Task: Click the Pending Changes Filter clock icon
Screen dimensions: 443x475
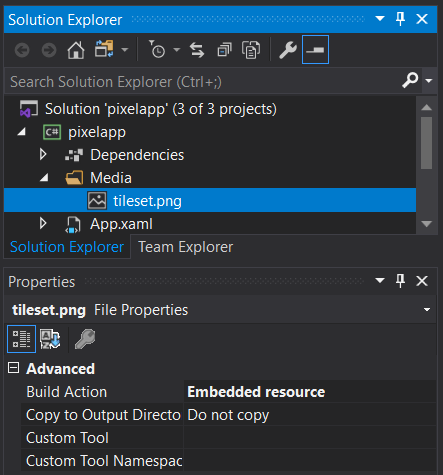Action: point(157,50)
